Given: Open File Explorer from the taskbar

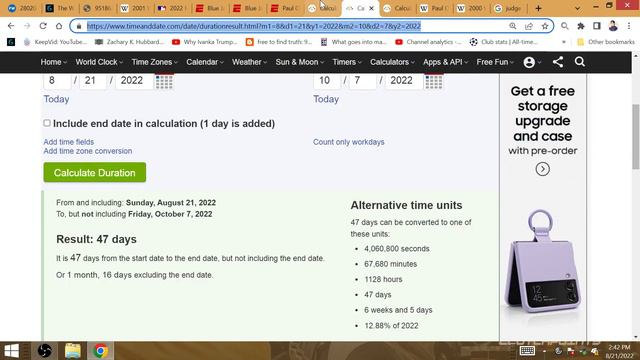Looking at the screenshot, I should pyautogui.click(x=73, y=351).
